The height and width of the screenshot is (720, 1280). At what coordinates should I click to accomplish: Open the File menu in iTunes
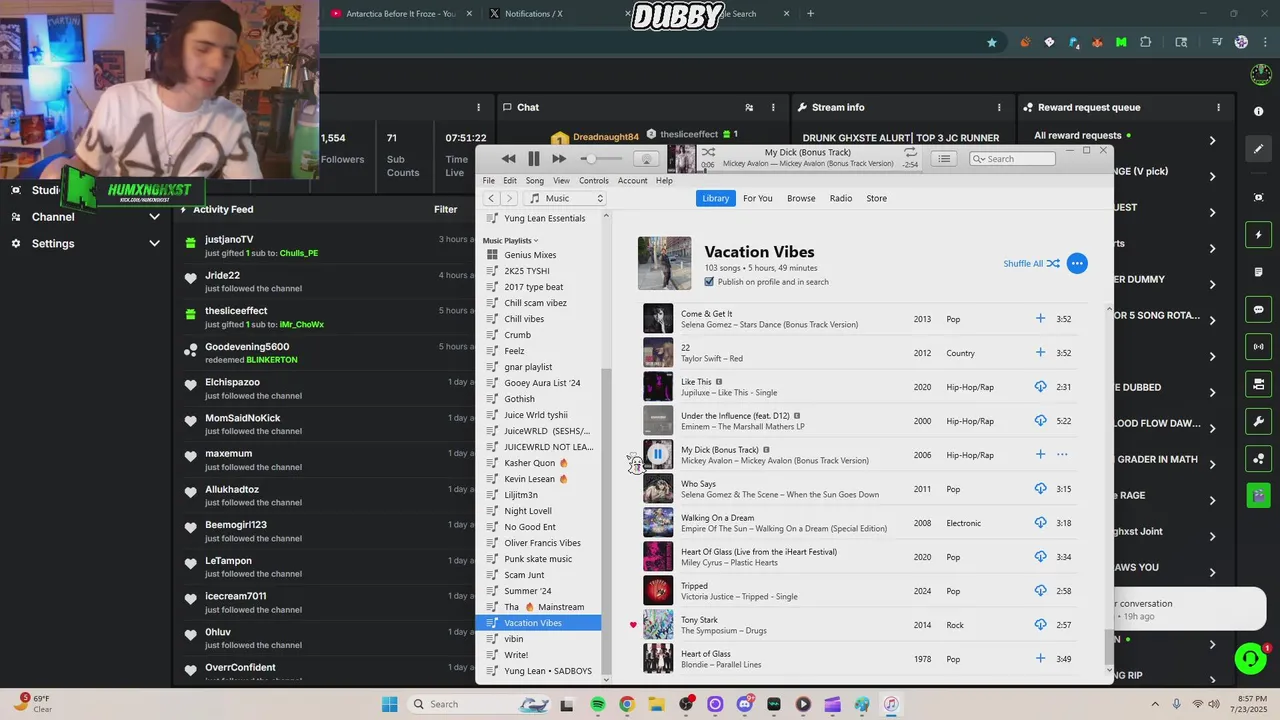click(x=489, y=181)
